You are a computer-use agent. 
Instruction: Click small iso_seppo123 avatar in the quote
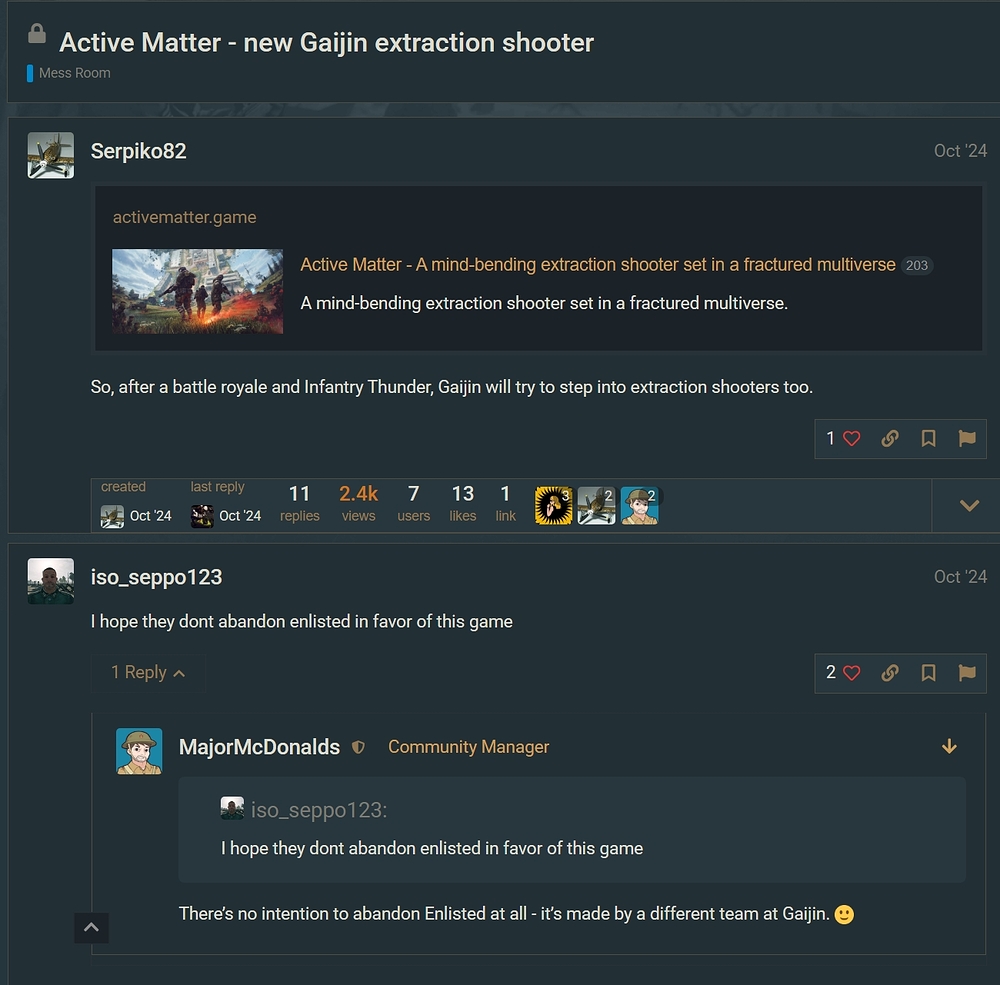tap(232, 808)
